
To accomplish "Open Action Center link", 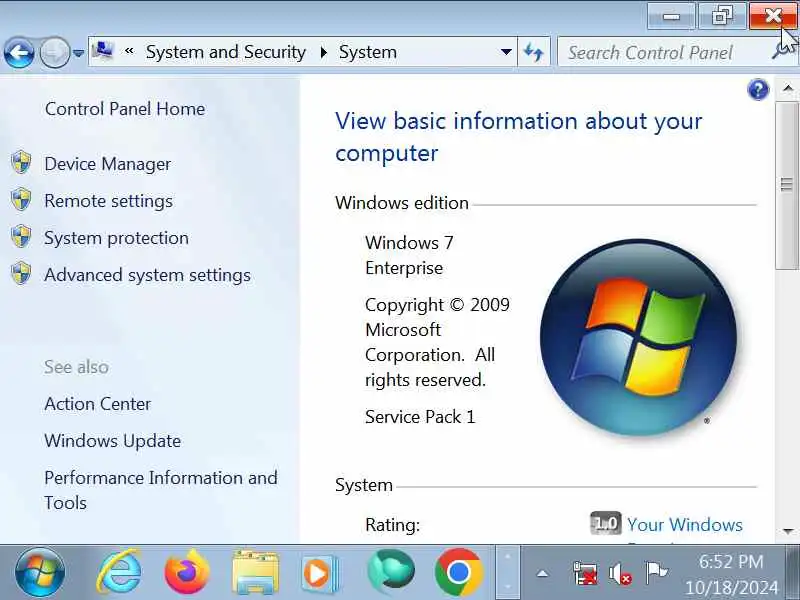I will click(97, 404).
